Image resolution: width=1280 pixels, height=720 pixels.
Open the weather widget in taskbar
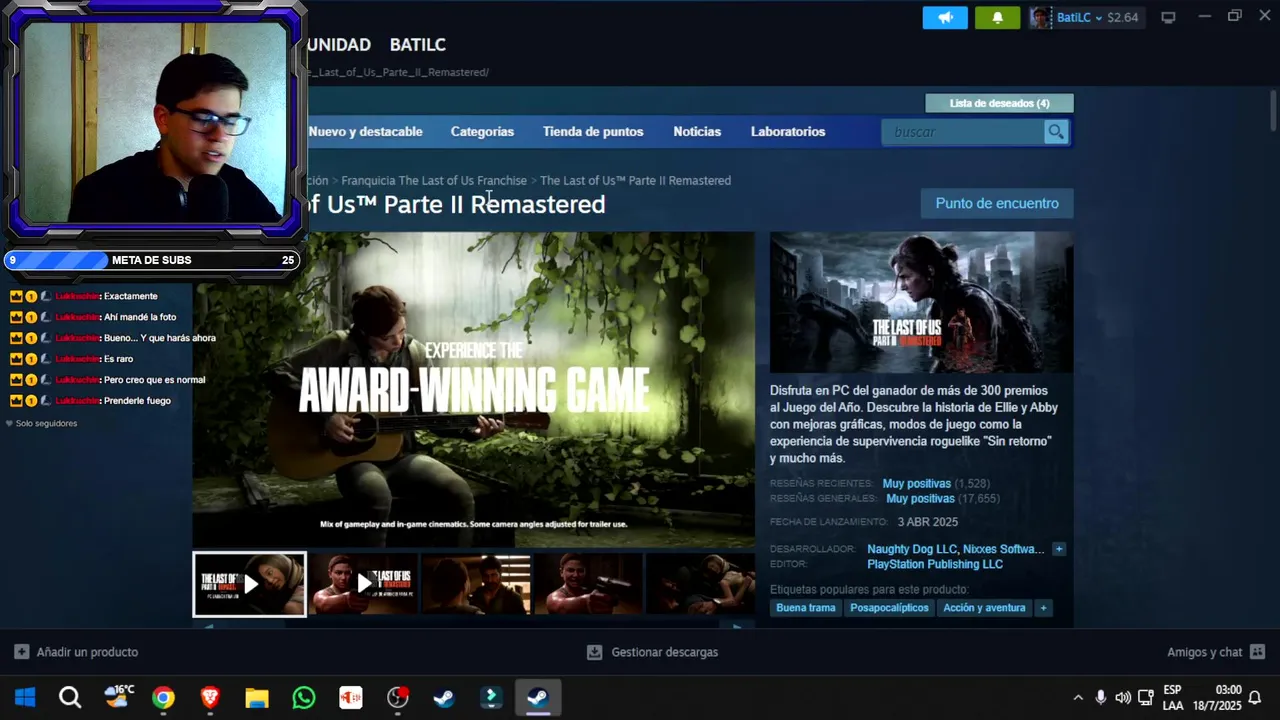click(x=118, y=697)
